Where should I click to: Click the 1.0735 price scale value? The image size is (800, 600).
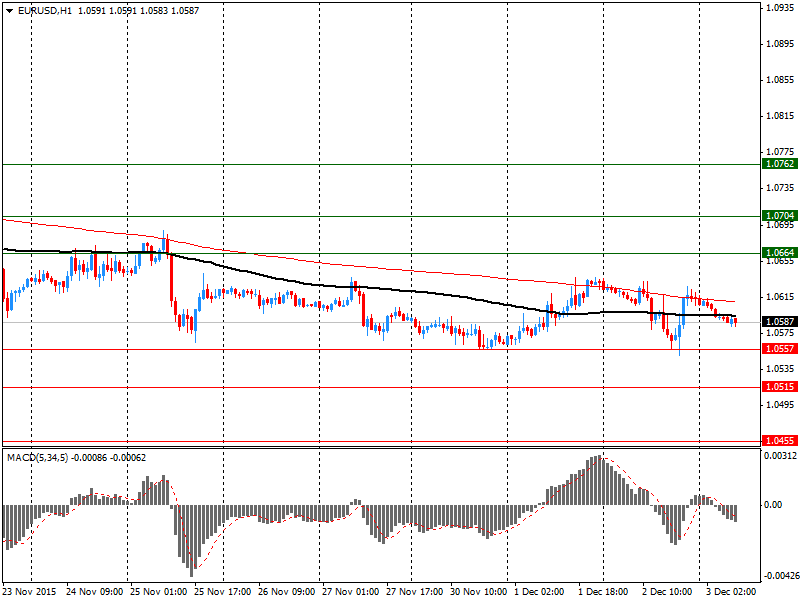click(x=781, y=188)
